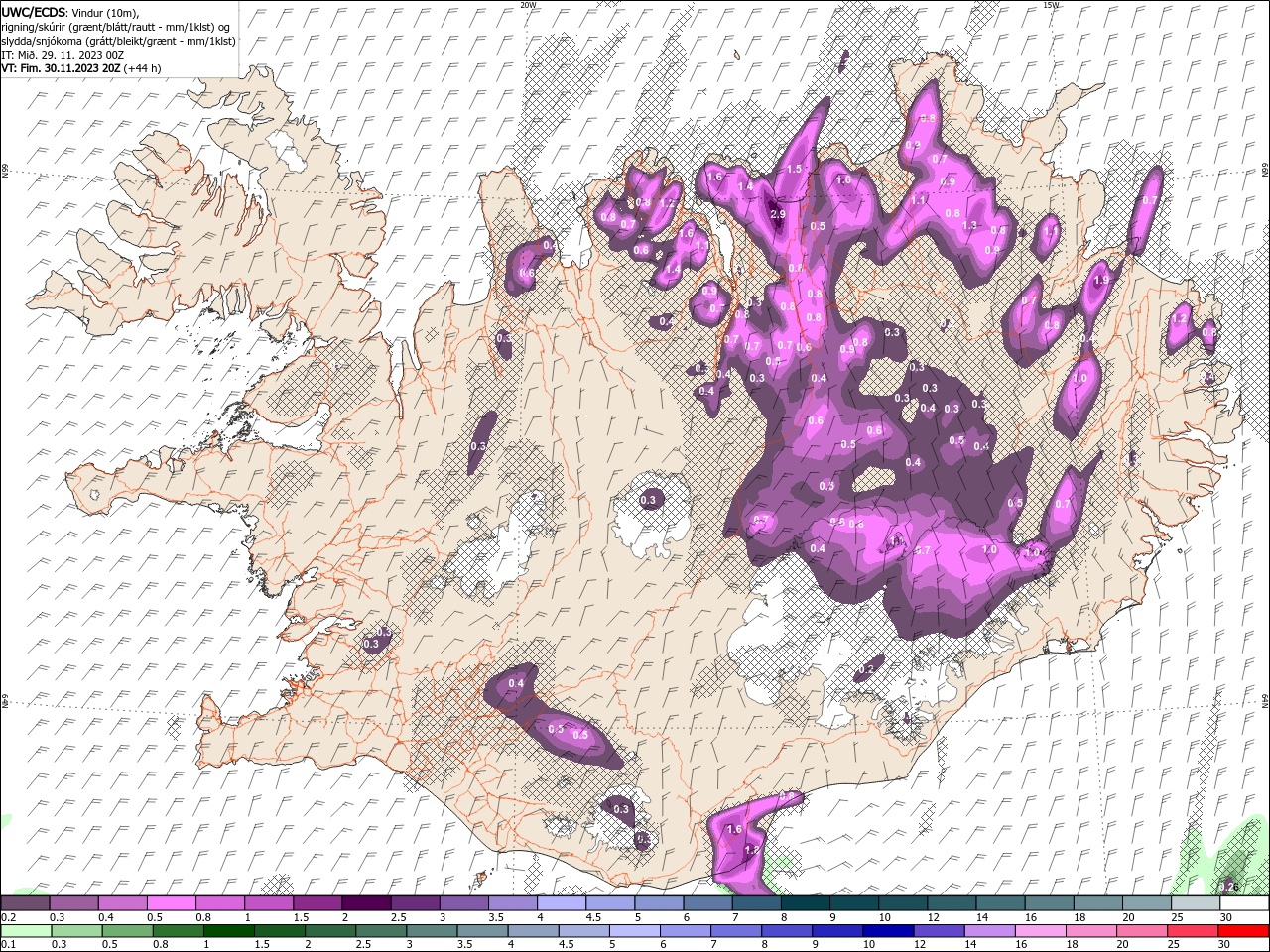Pick the darkest green rain legend swatch after 1

tap(228, 930)
